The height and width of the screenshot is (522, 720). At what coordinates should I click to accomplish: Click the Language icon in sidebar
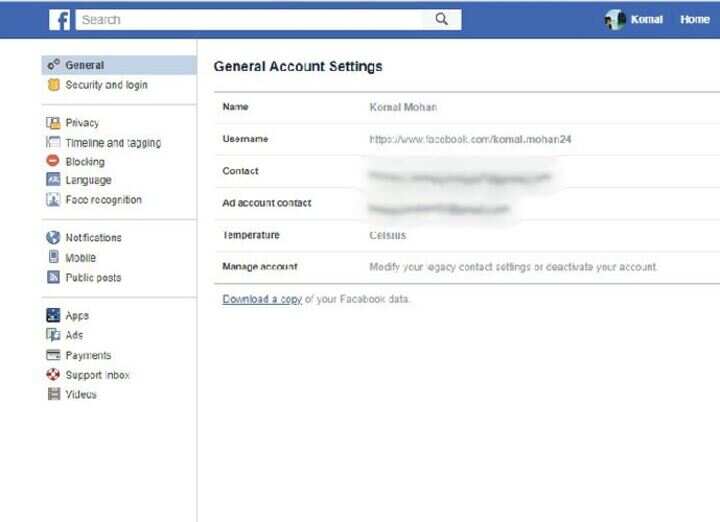[x=53, y=179]
